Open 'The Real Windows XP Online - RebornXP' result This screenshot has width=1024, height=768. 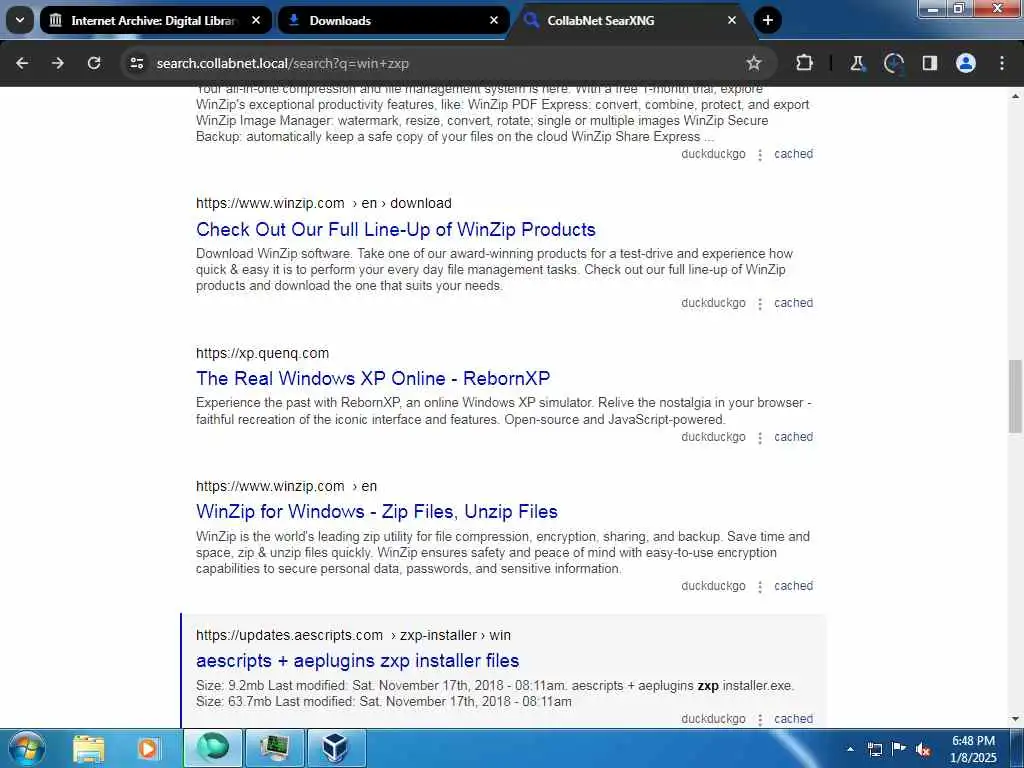coord(373,379)
